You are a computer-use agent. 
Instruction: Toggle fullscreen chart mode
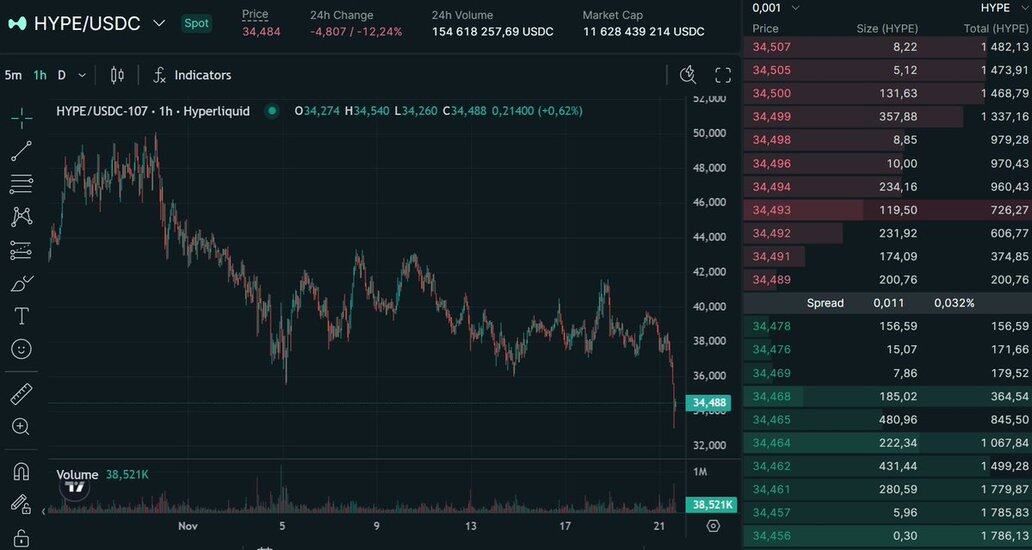click(x=723, y=75)
